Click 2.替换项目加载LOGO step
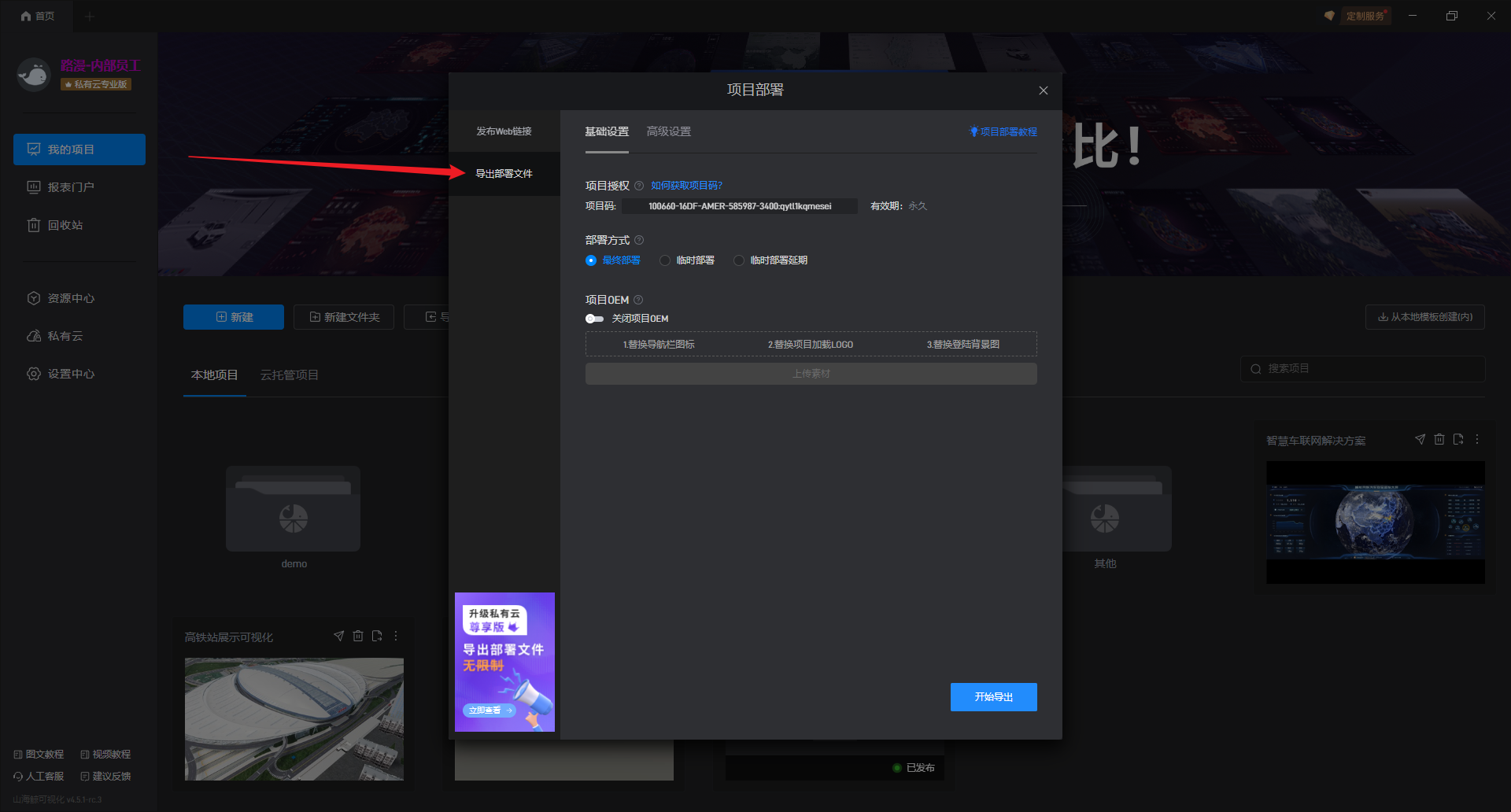Image resolution: width=1511 pixels, height=812 pixels. (x=811, y=345)
